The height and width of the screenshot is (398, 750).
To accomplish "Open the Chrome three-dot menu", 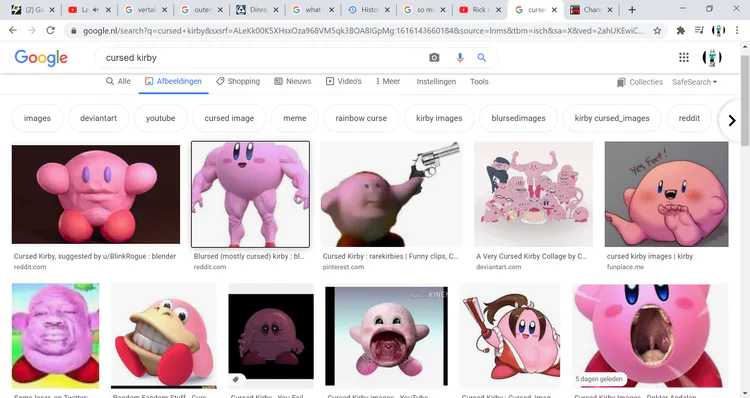I will coord(737,31).
